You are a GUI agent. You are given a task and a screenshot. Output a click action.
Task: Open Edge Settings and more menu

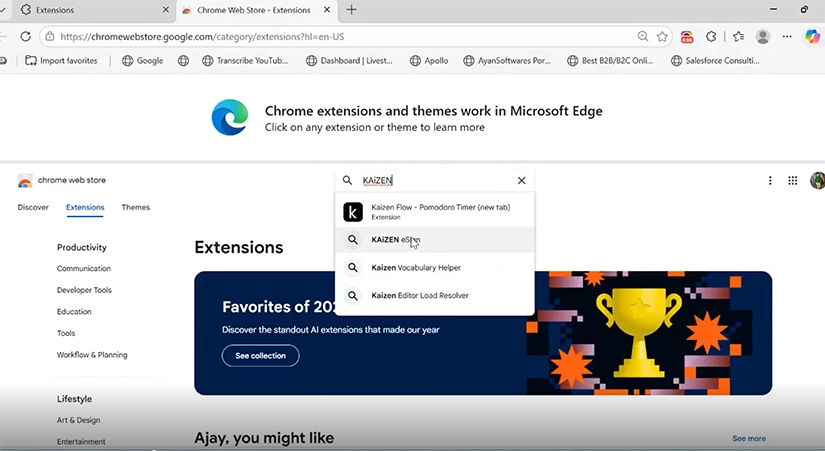coord(787,36)
